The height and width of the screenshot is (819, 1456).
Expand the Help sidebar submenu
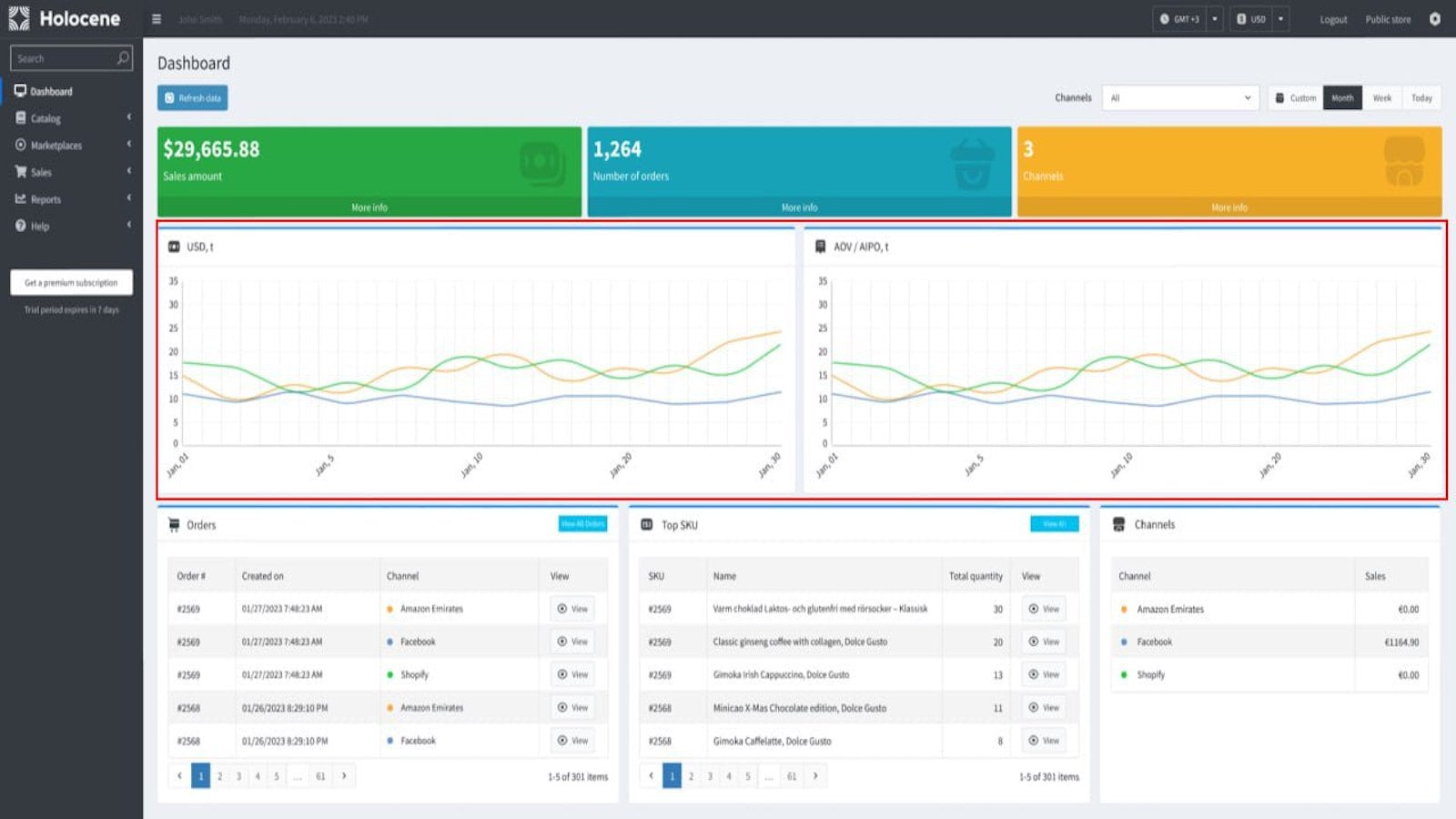click(129, 225)
